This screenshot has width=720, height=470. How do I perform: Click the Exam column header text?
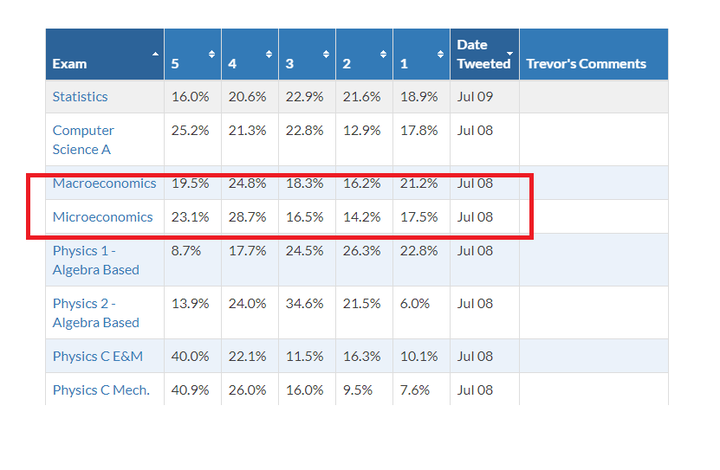[70, 63]
